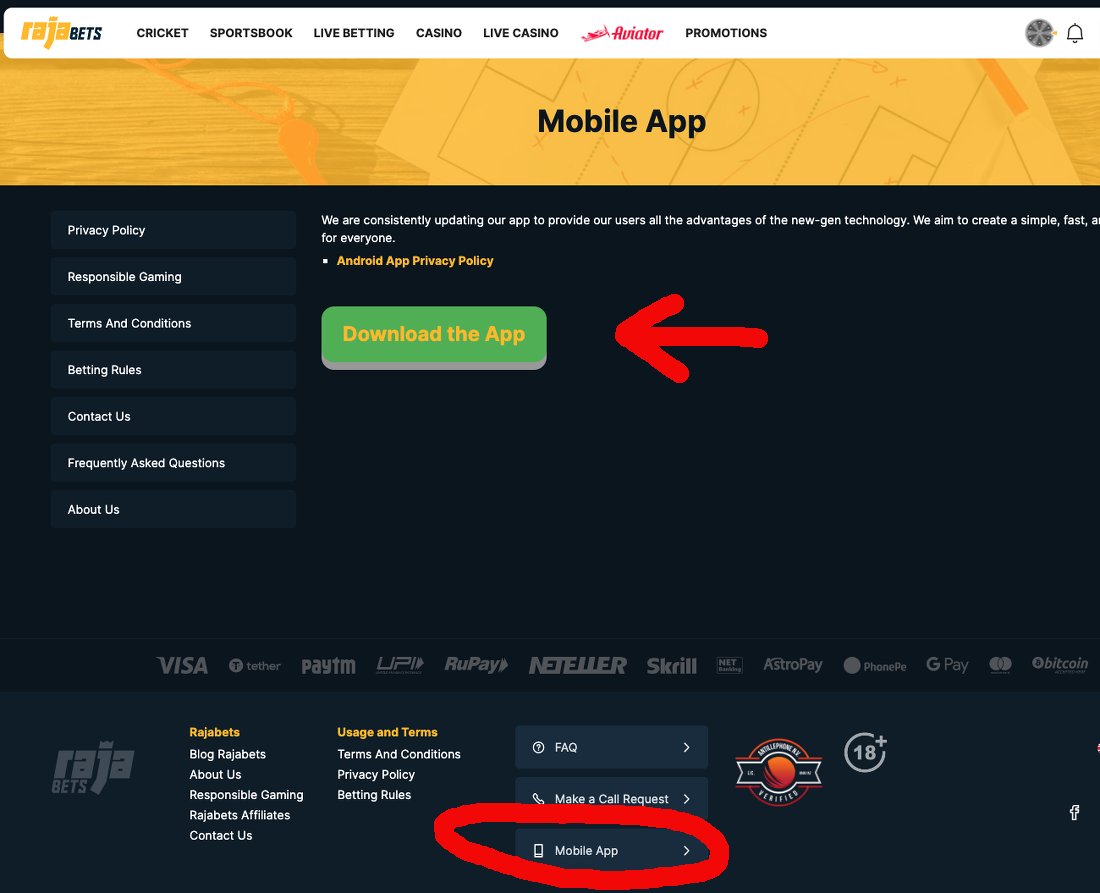Click the Antillephone verified license badge

[779, 772]
